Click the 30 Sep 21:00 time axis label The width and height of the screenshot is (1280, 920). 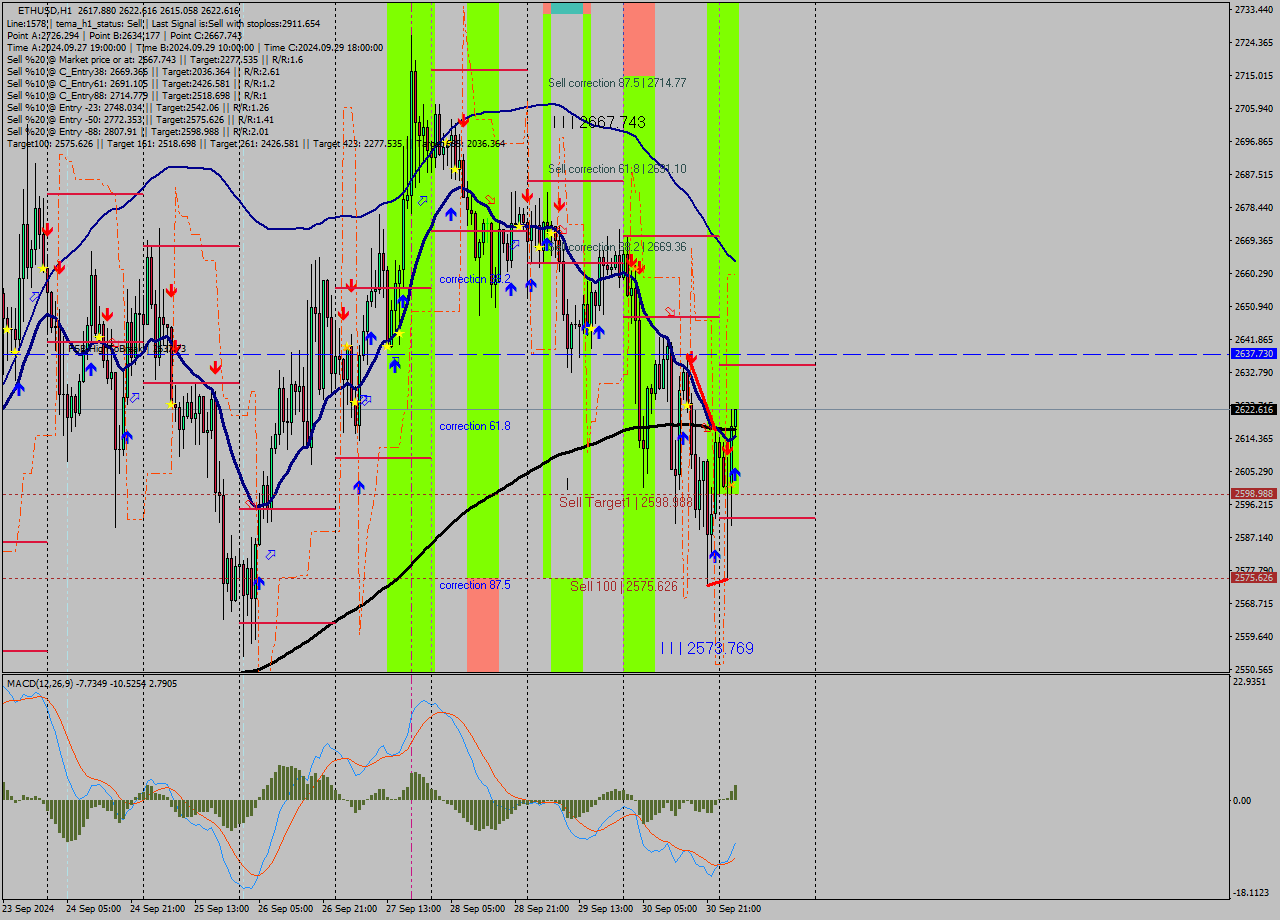pos(732,908)
